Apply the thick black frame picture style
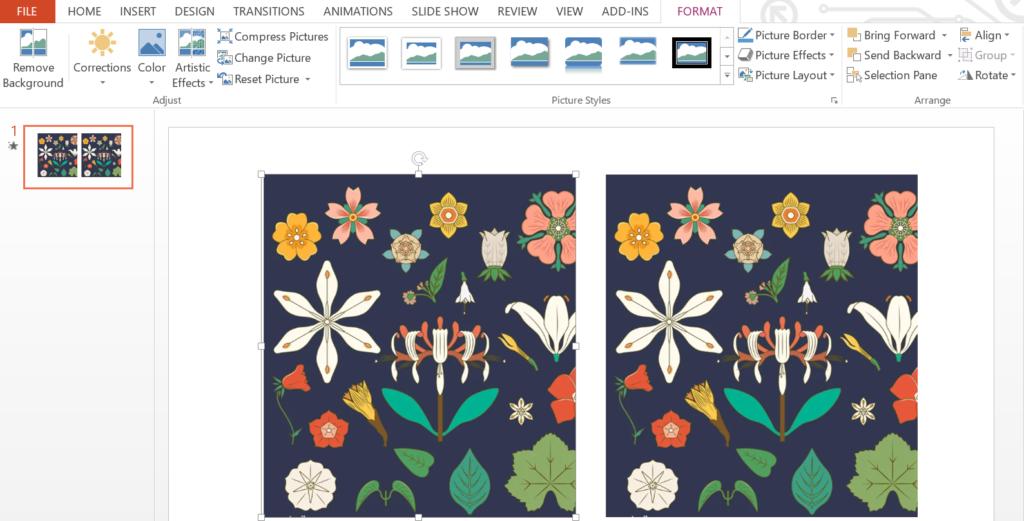Screen dimensions: 1024x521 coord(692,52)
